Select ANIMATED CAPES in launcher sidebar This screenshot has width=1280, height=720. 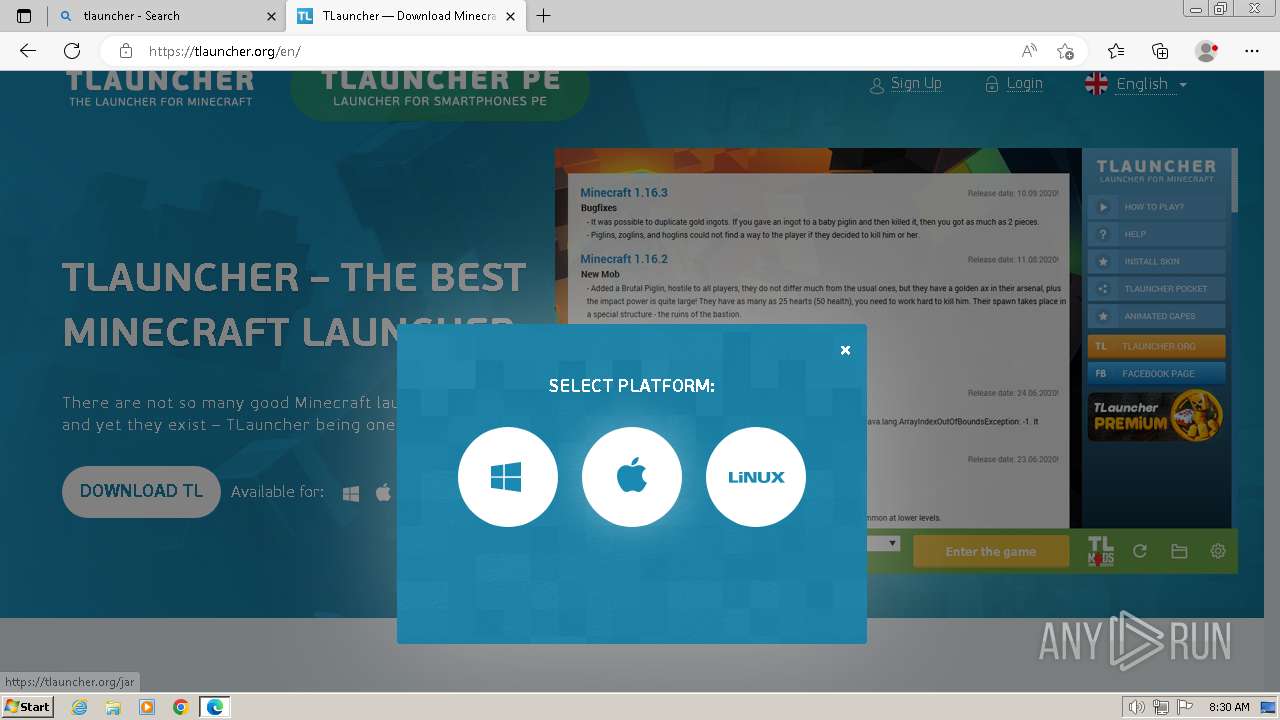(1156, 316)
